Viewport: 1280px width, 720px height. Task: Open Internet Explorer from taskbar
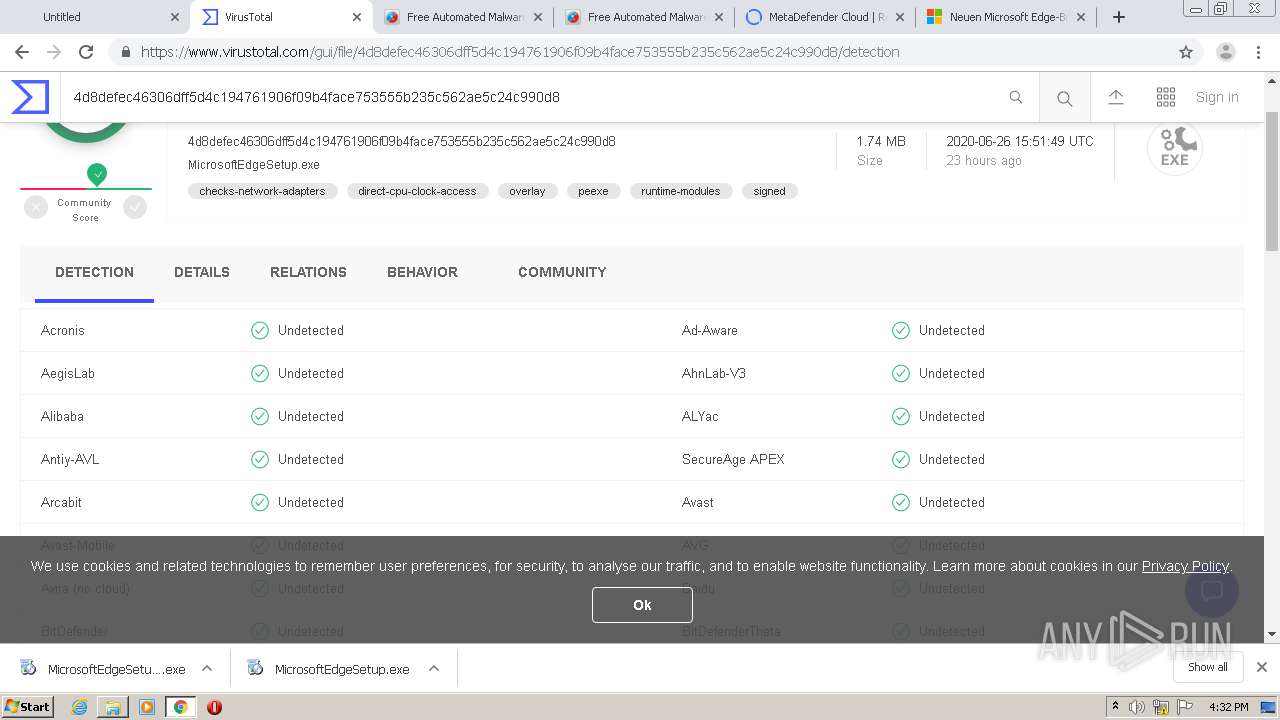79,707
